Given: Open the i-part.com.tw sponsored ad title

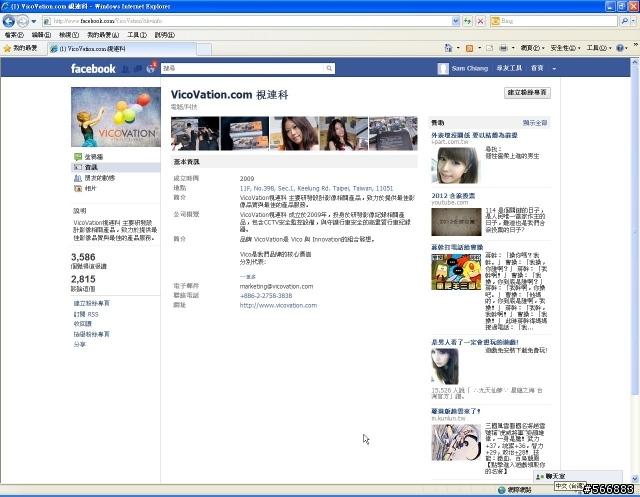Looking at the screenshot, I should 474,135.
